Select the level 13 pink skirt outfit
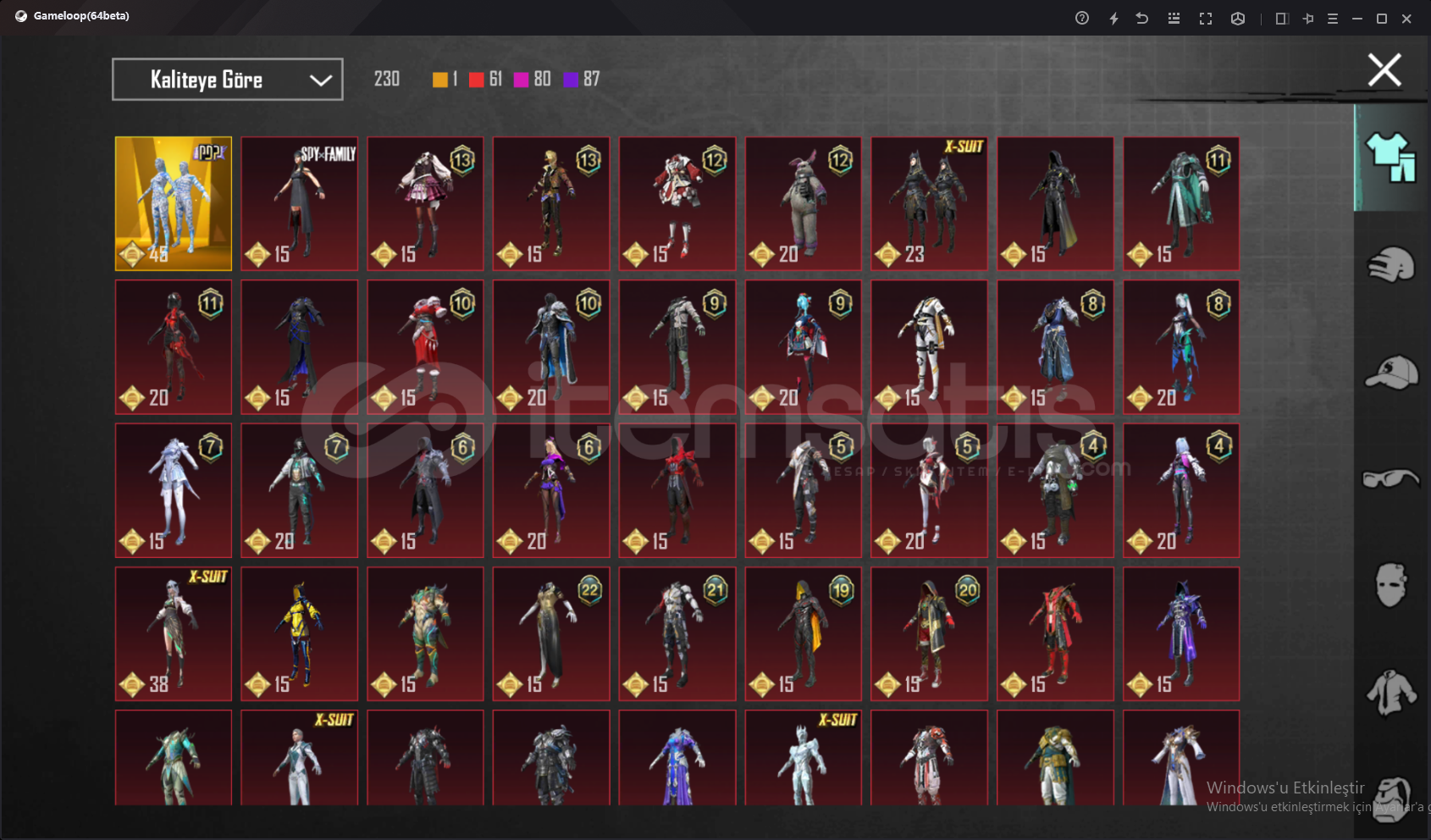This screenshot has width=1431, height=840. 425,204
